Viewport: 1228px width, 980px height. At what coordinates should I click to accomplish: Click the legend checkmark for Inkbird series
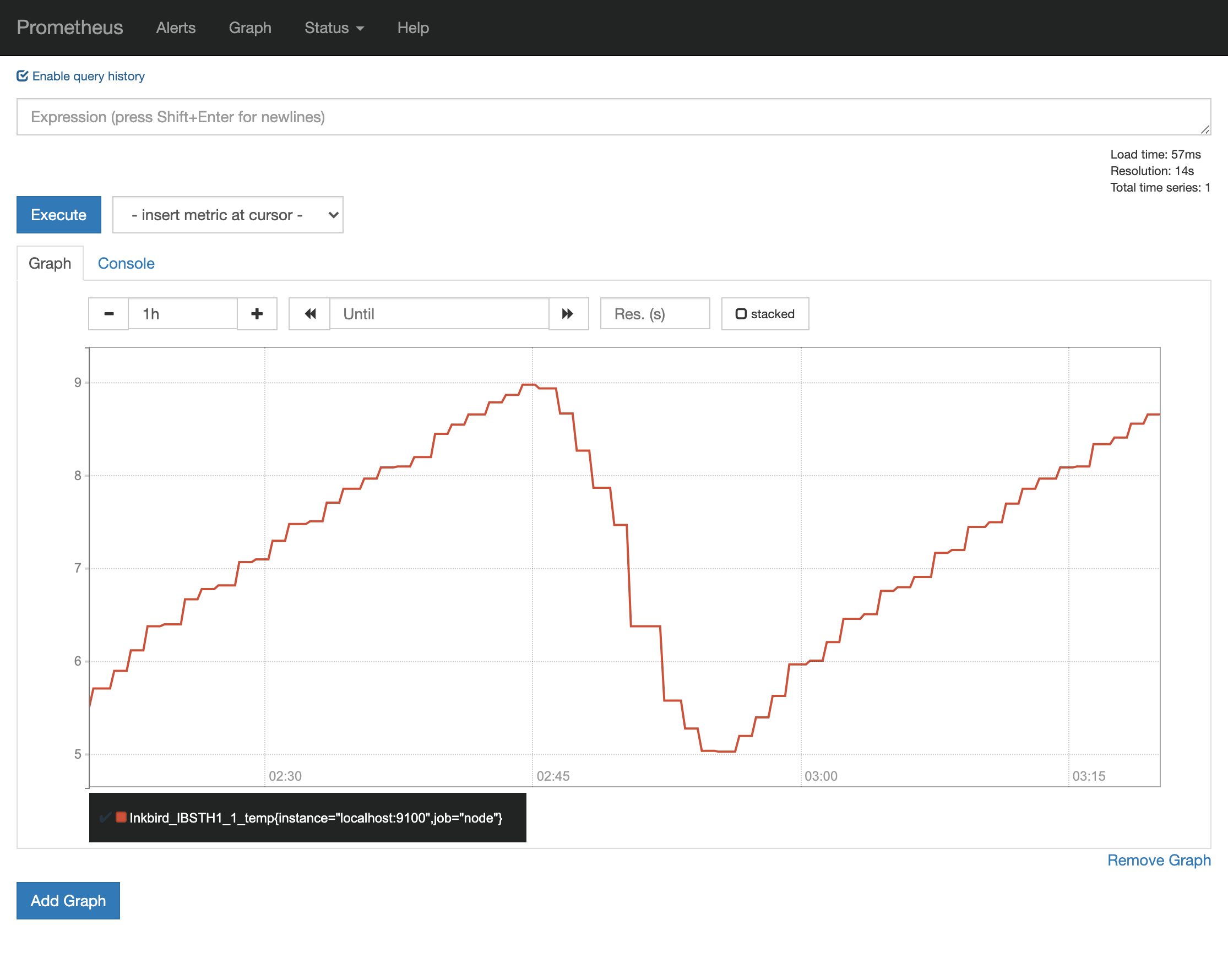(105, 818)
